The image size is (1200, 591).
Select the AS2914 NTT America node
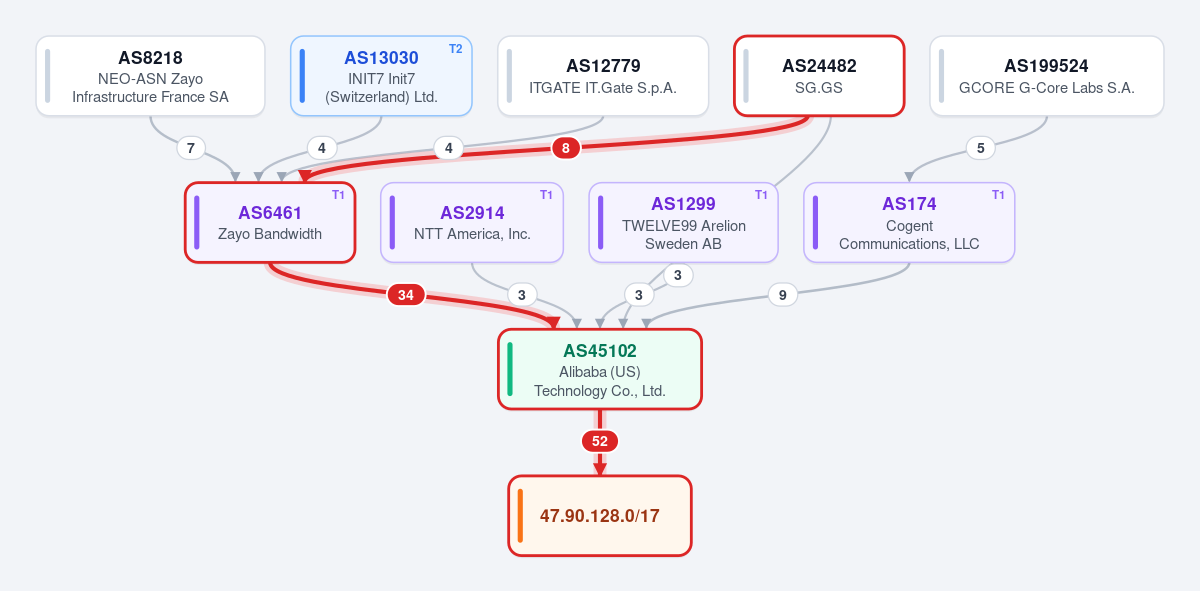(x=472, y=223)
